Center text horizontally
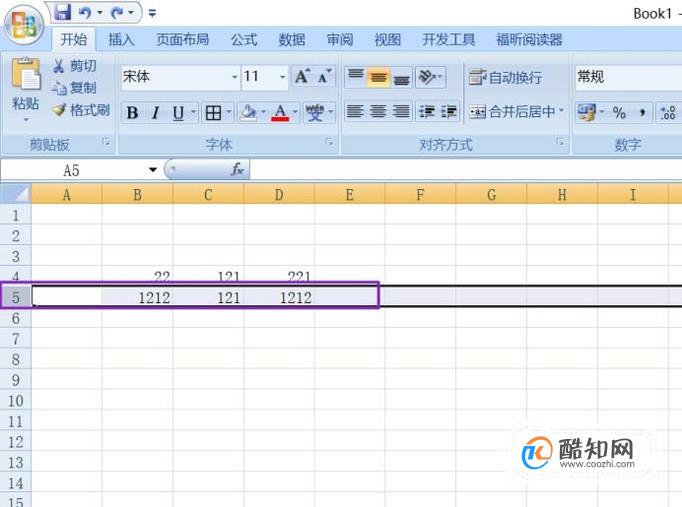 [378, 111]
